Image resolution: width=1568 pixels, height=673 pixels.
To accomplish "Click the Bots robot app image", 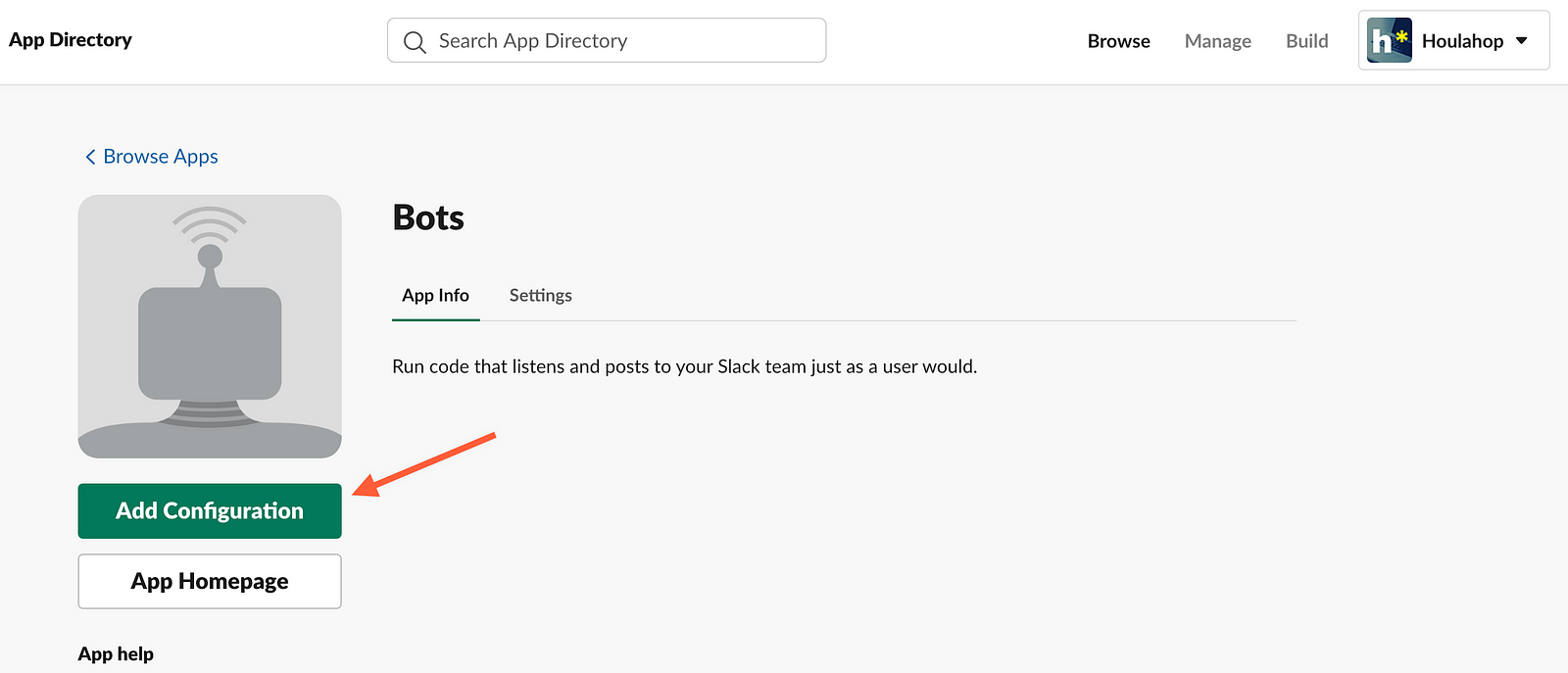I will coord(210,326).
